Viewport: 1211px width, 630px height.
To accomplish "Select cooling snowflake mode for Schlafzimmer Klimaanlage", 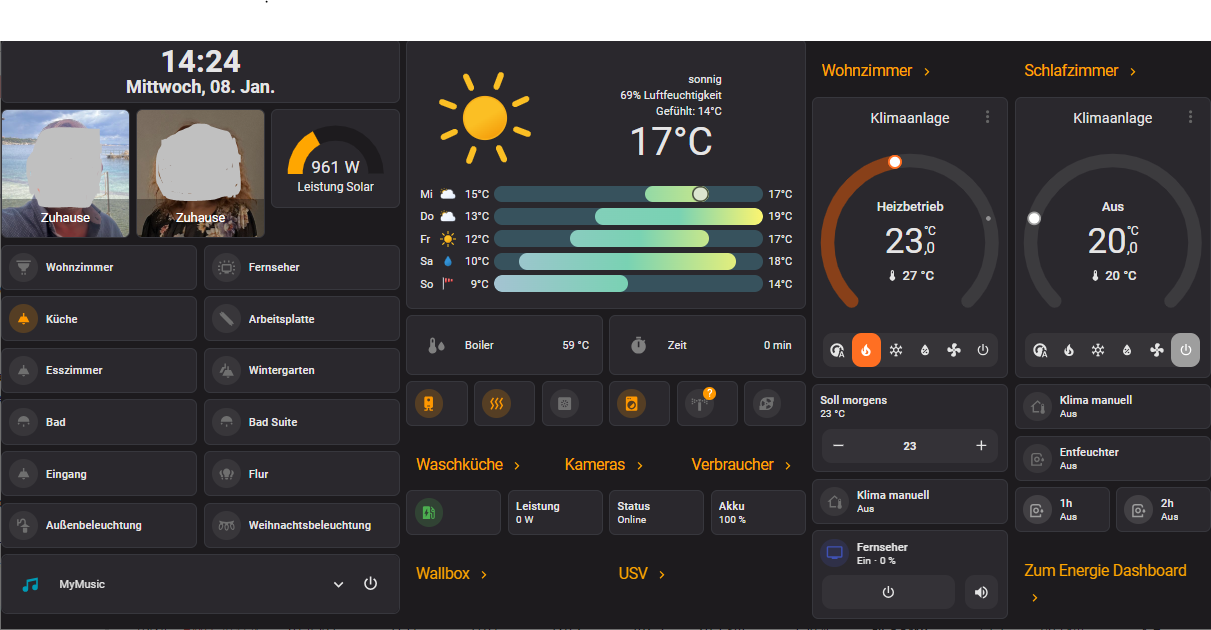I will pos(1098,350).
